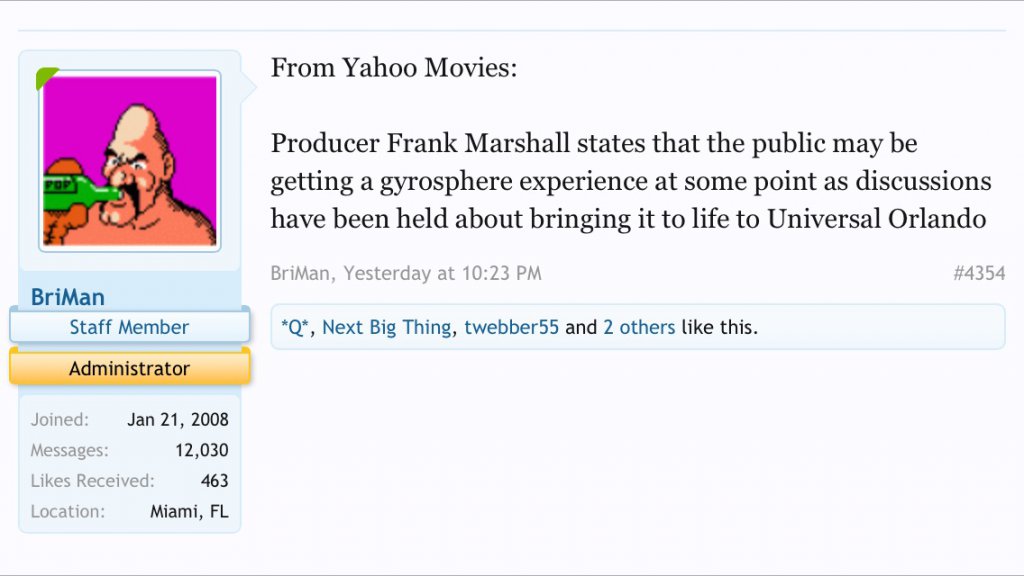The image size is (1024, 576).
Task: Click the From Yahoo Movies heading text
Action: coord(394,68)
